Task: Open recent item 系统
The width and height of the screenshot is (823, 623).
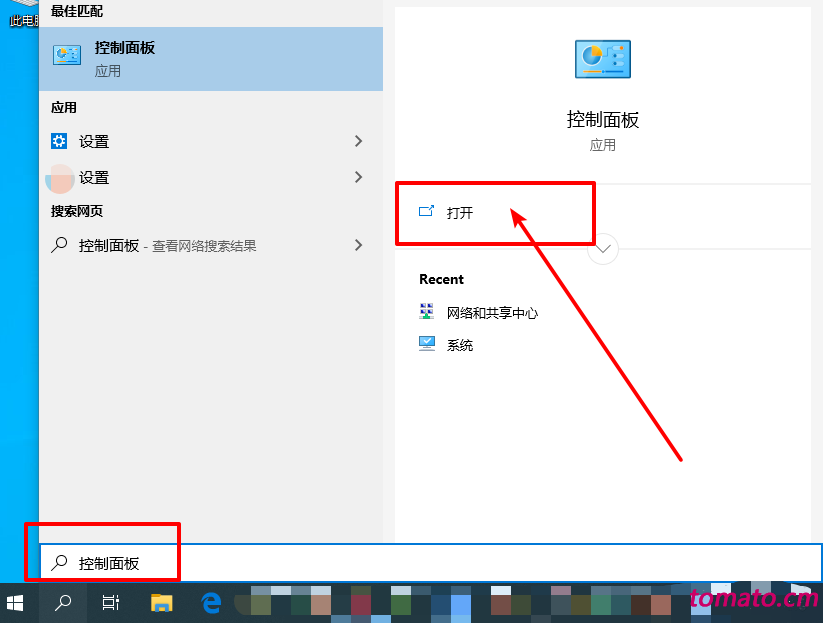Action: coord(460,345)
